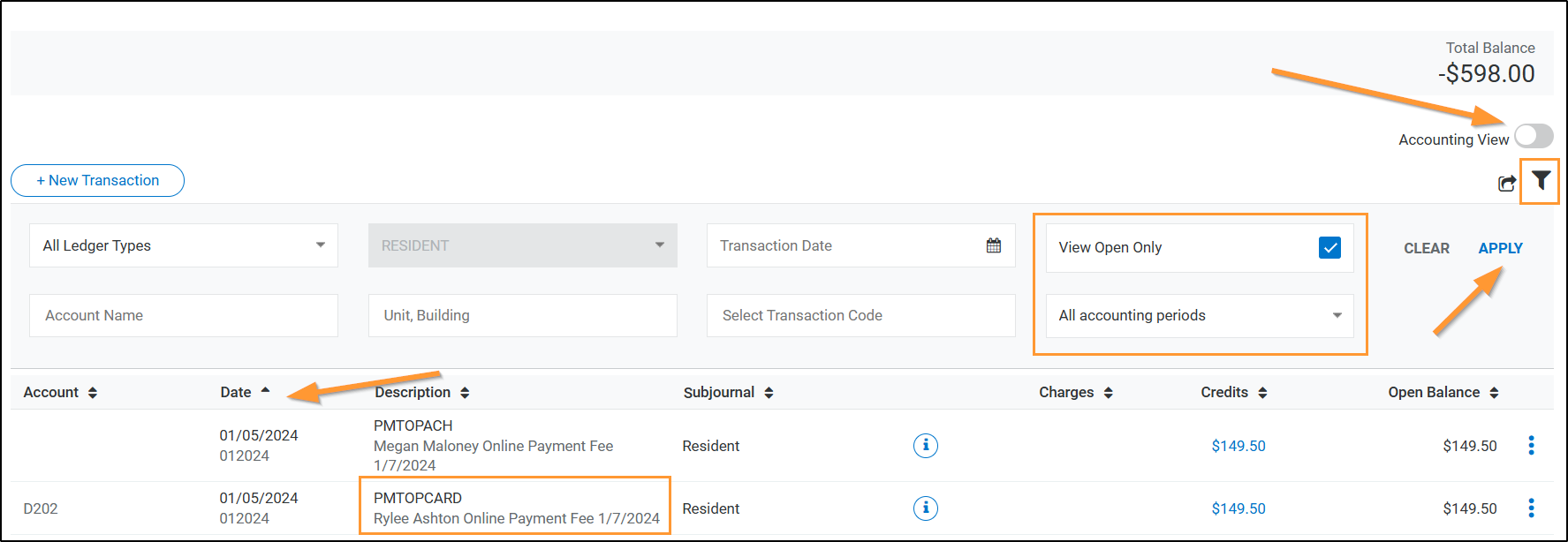
Task: Toggle the Accounting View switch
Action: click(1534, 136)
